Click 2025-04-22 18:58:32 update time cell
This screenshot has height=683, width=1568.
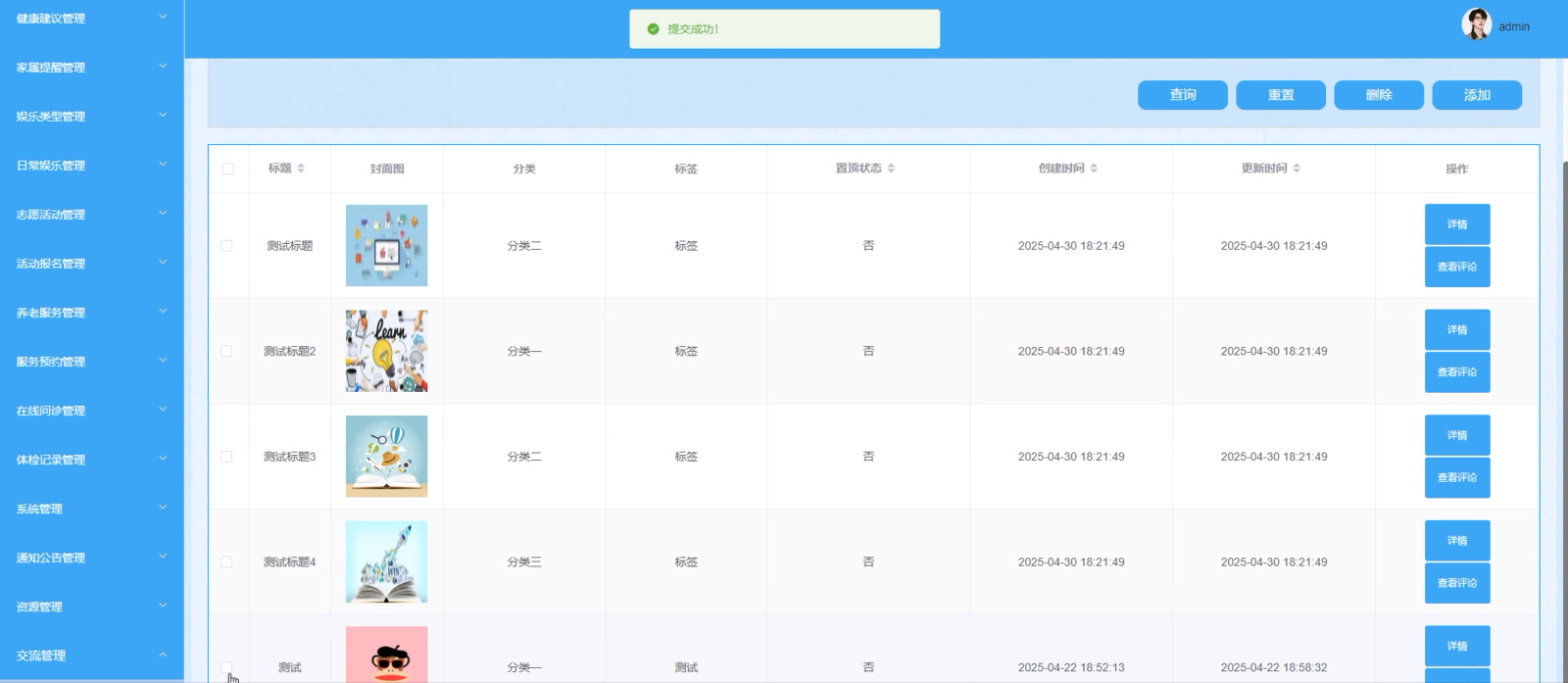tap(1274, 667)
